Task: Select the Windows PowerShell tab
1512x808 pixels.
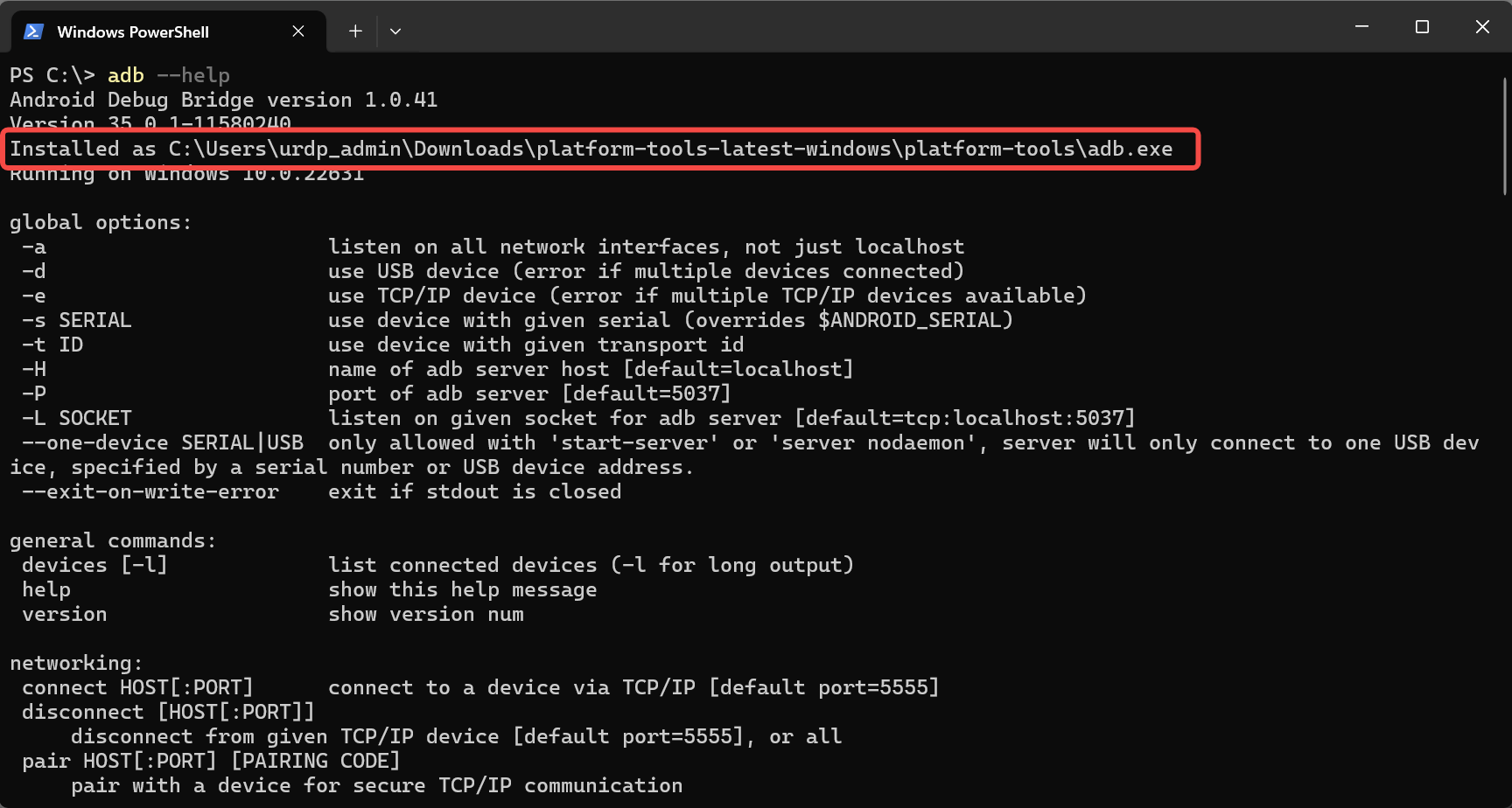Action: pos(133,31)
